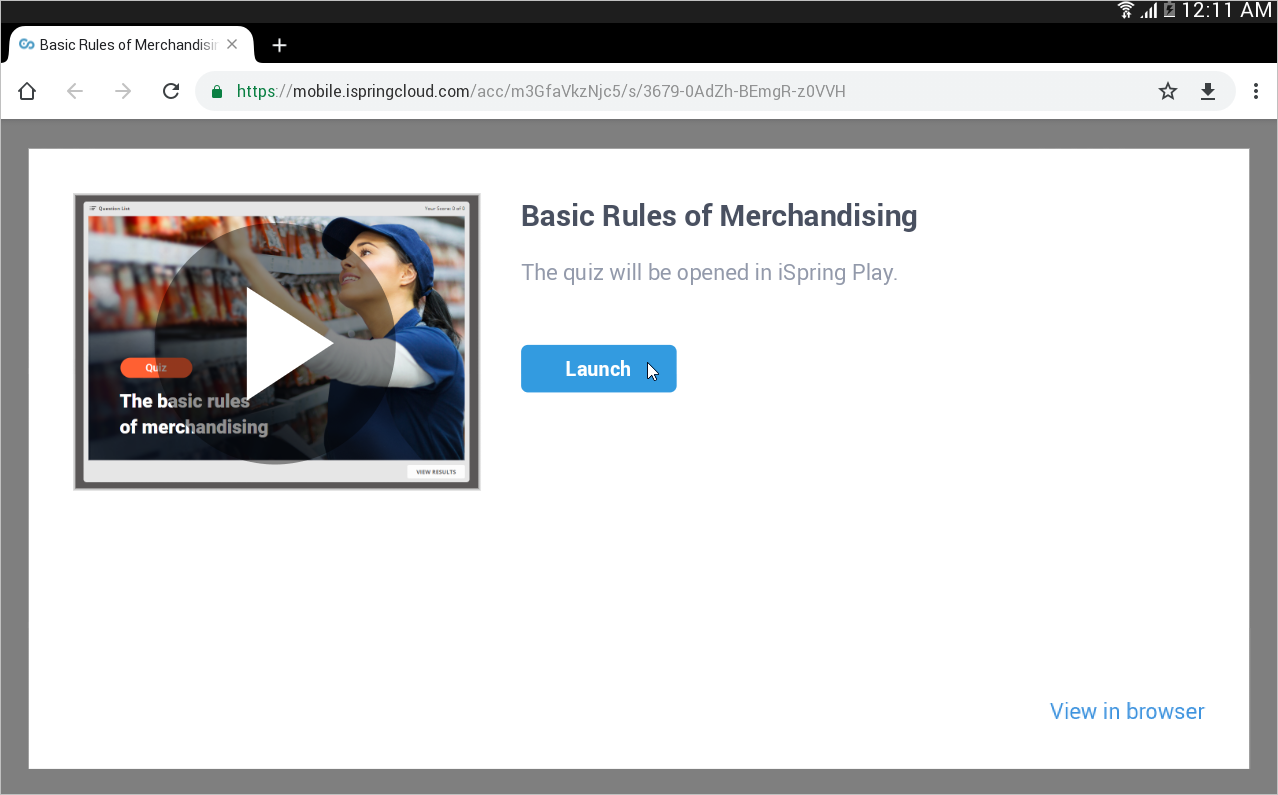1278x795 pixels.
Task: Tap the Wi-Fi status icon
Action: [x=1126, y=10]
